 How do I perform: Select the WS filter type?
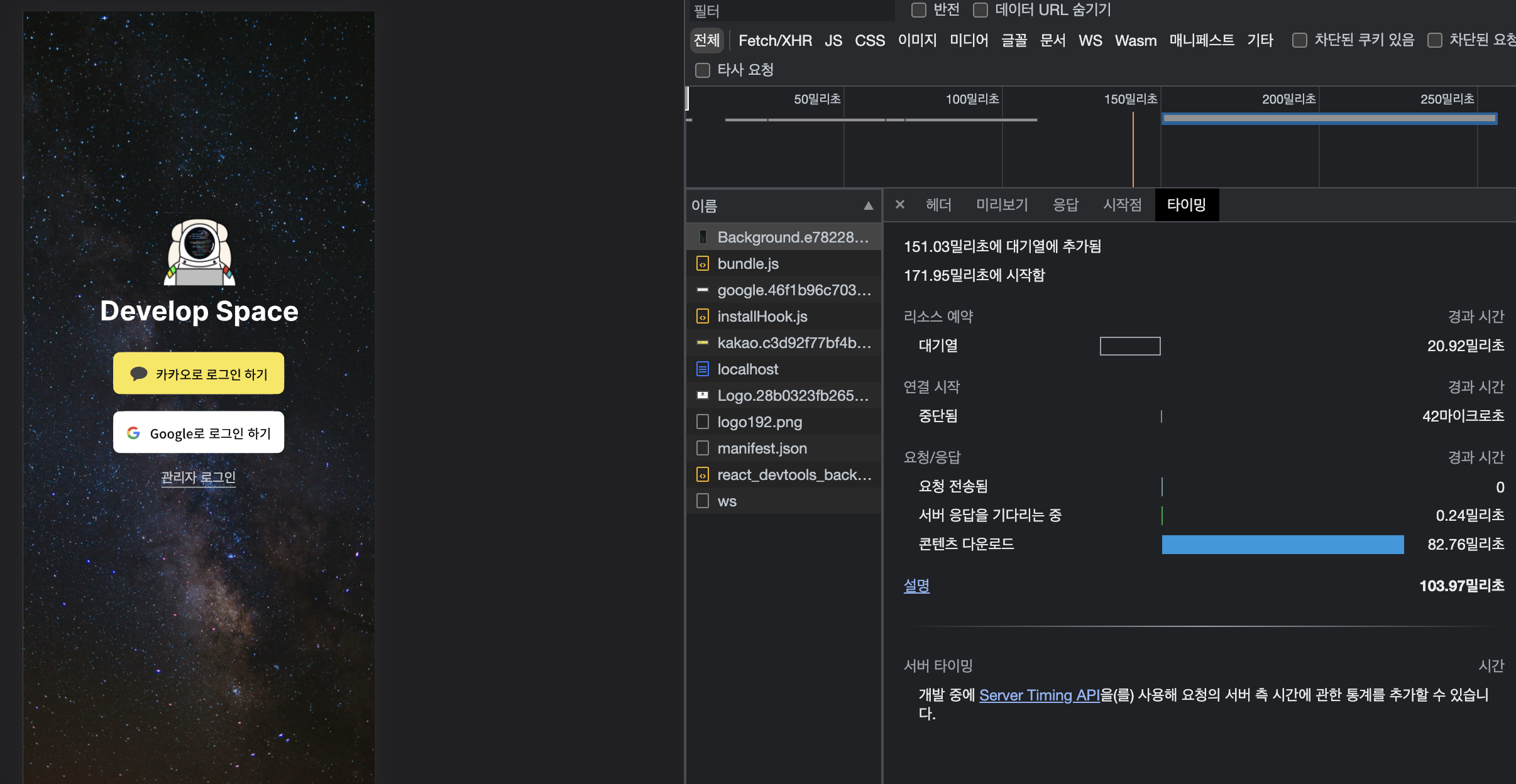pyautogui.click(x=1090, y=41)
